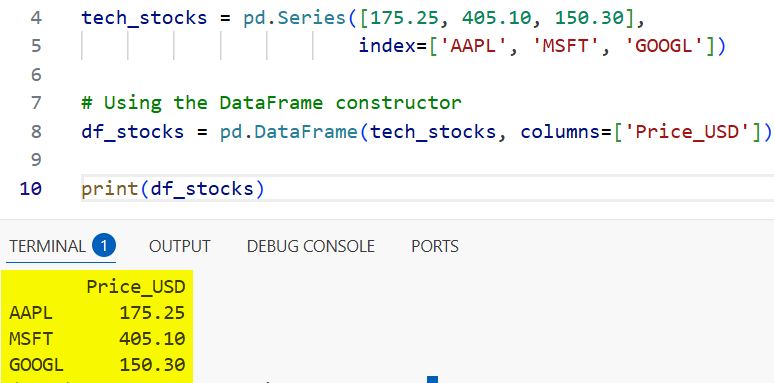Screen dimensions: 774x383
Task: Click the index keyword on line 5
Action: [x=387, y=46]
